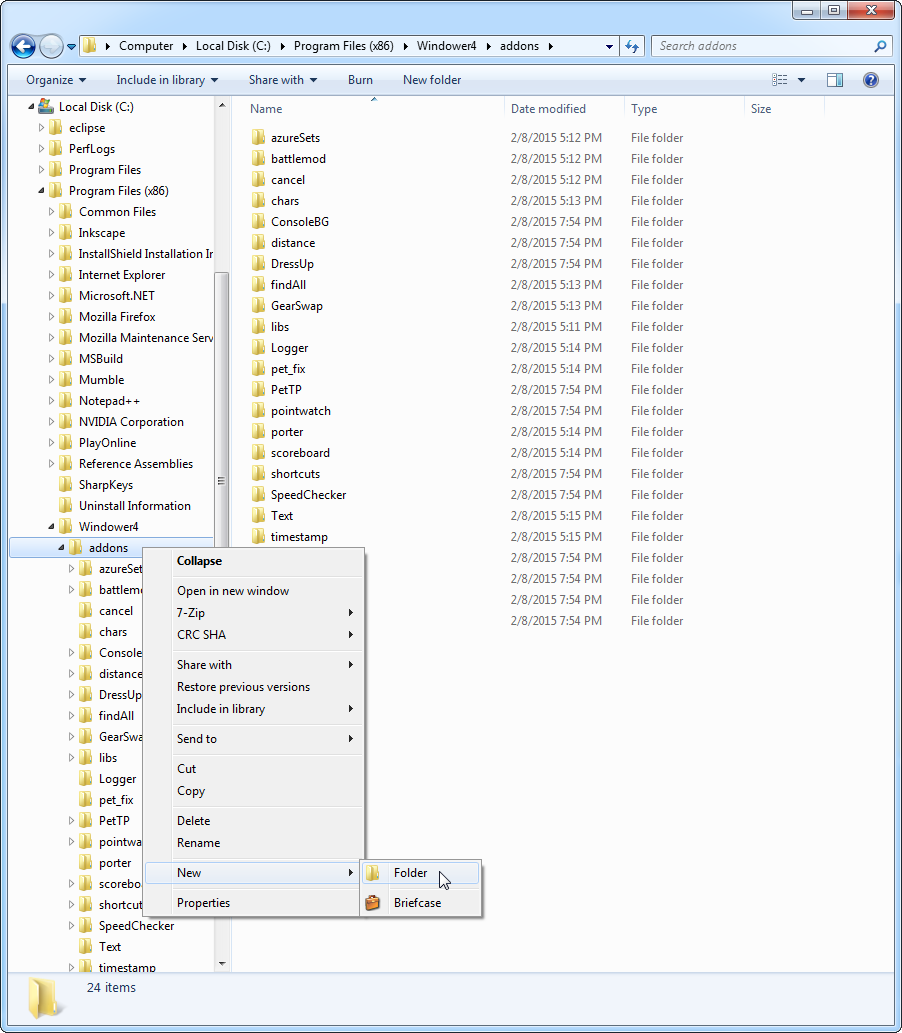Select Cut from the context menu
Viewport: 902px width, 1033px height.
coord(254,769)
